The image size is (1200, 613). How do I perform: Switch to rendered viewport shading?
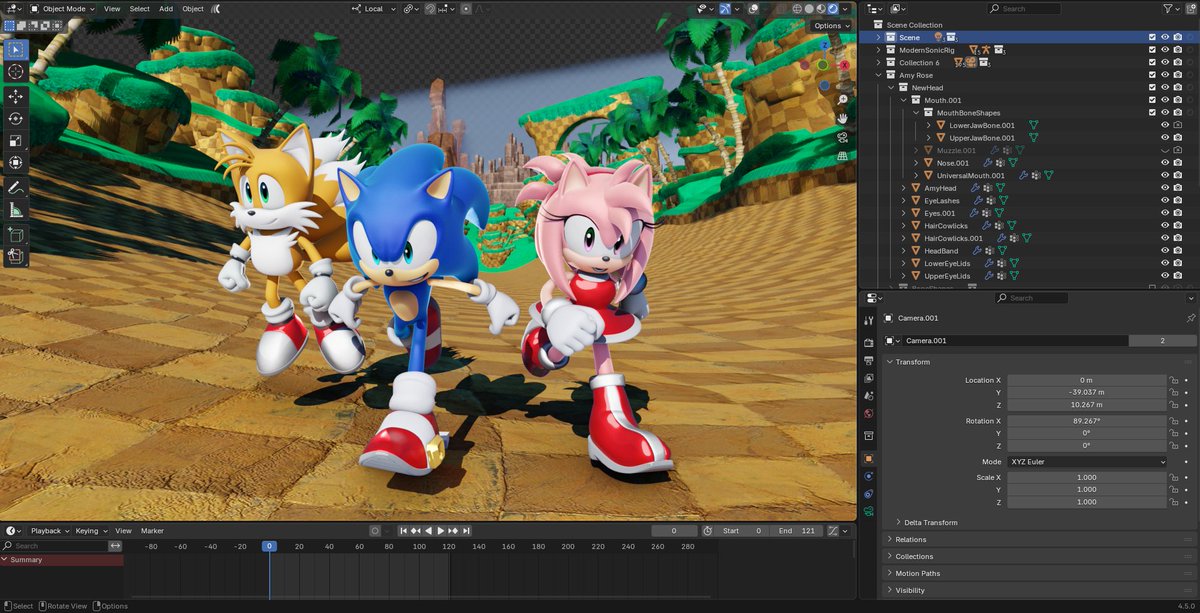[x=833, y=9]
